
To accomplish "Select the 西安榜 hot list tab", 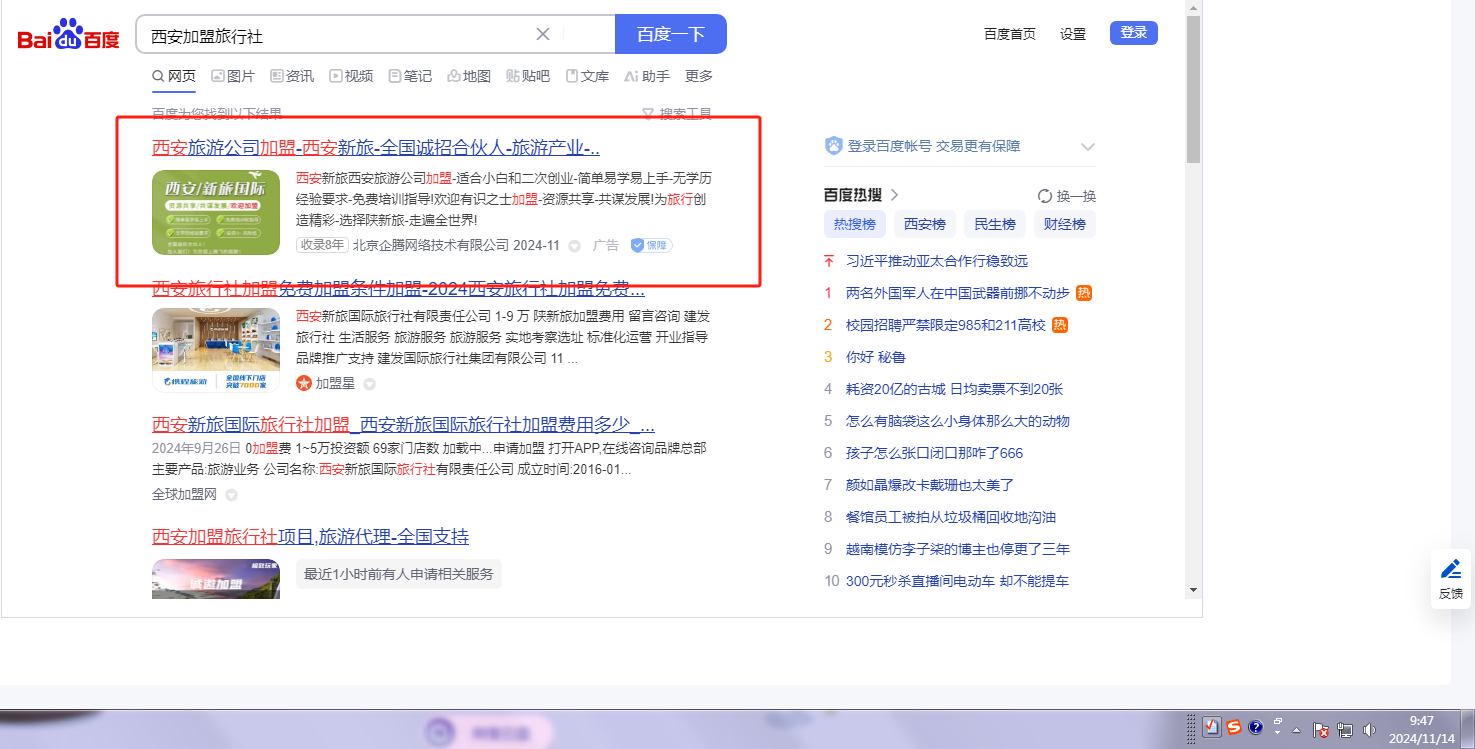I will coord(924,224).
